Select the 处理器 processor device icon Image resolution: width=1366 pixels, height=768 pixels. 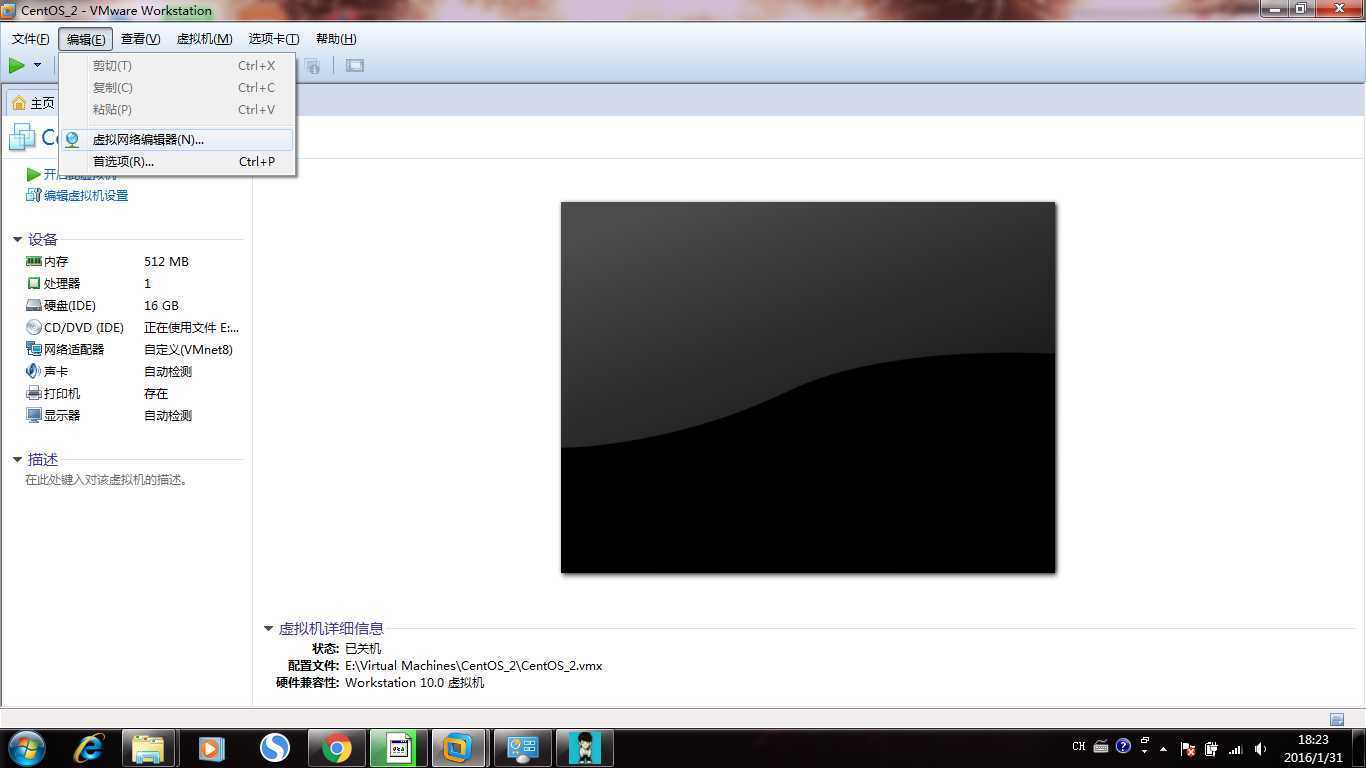[x=34, y=283]
